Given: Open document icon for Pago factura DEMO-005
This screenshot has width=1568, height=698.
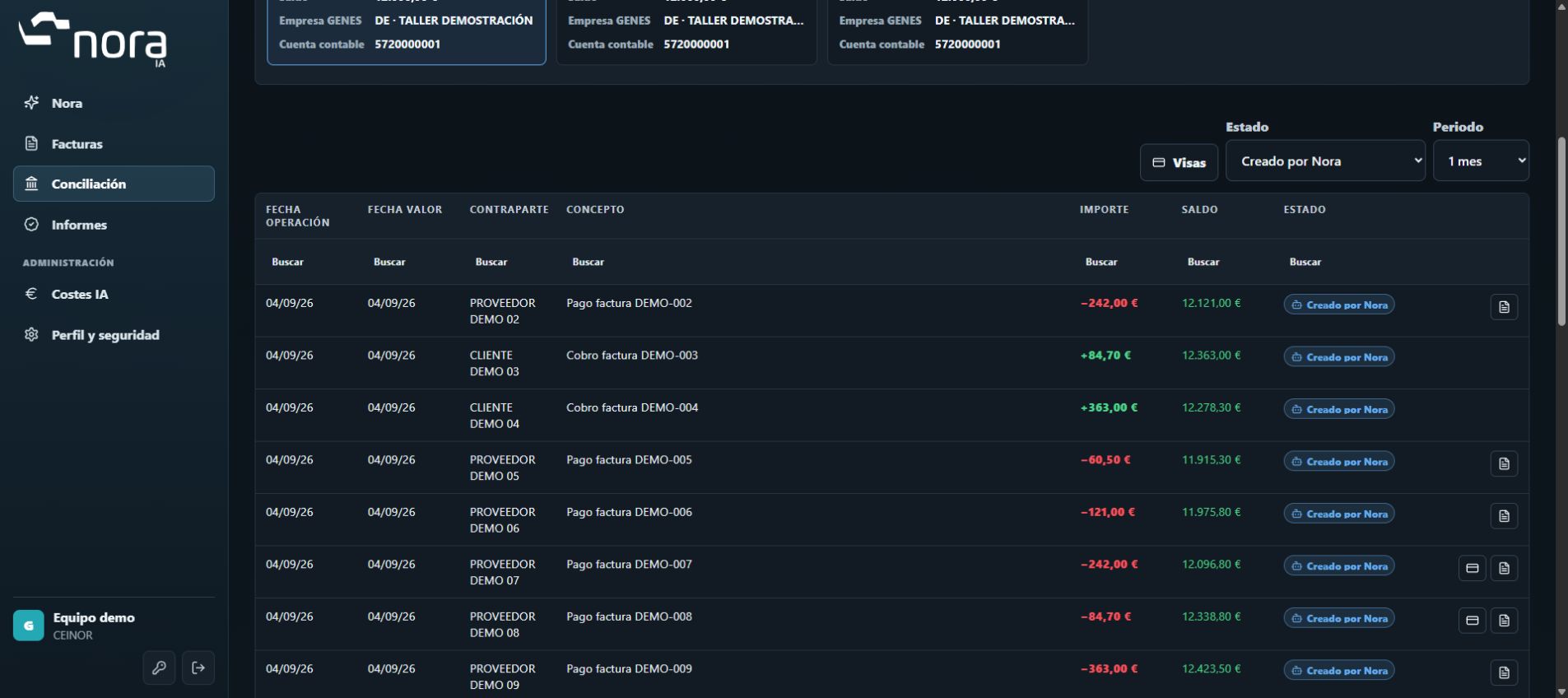Looking at the screenshot, I should click(x=1504, y=463).
